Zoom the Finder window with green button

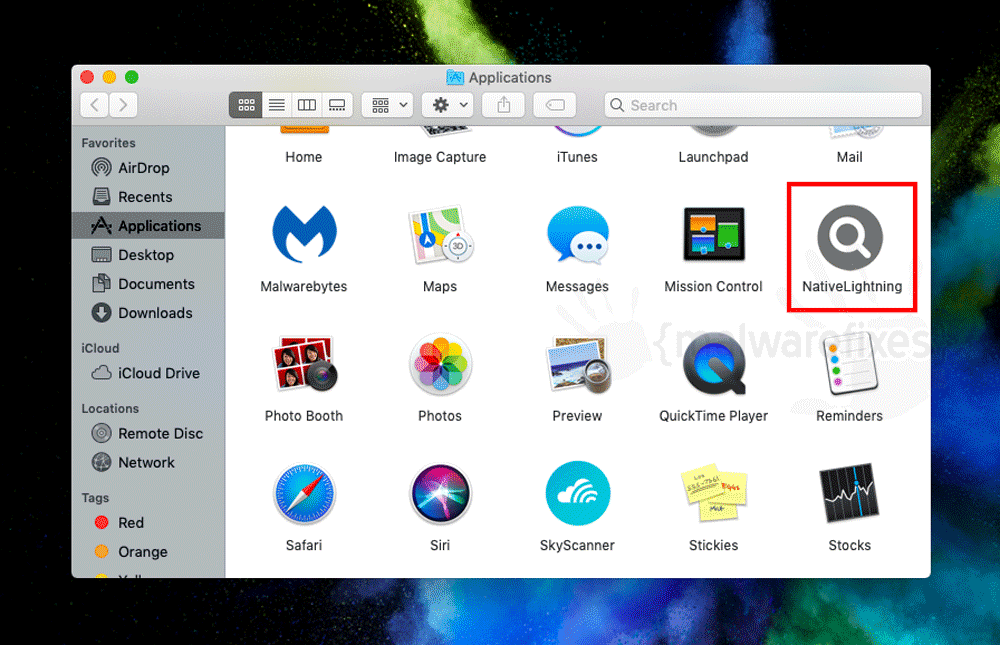(132, 77)
